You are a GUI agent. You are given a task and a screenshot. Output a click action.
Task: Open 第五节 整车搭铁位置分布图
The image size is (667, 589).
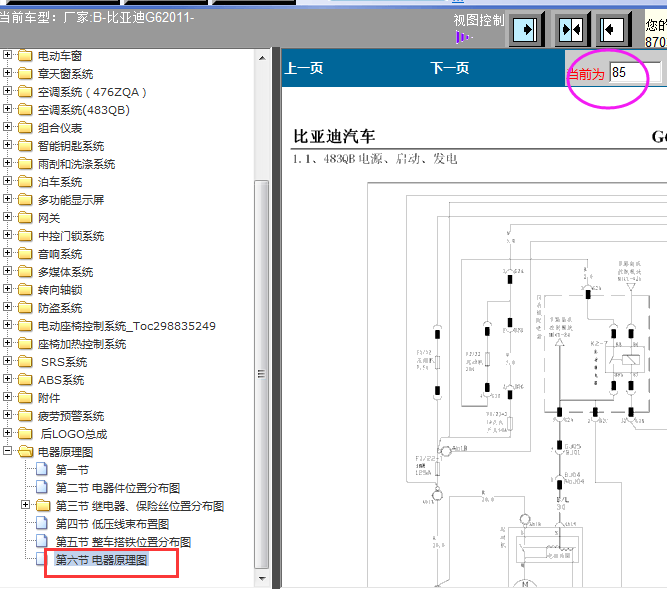(x=123, y=542)
